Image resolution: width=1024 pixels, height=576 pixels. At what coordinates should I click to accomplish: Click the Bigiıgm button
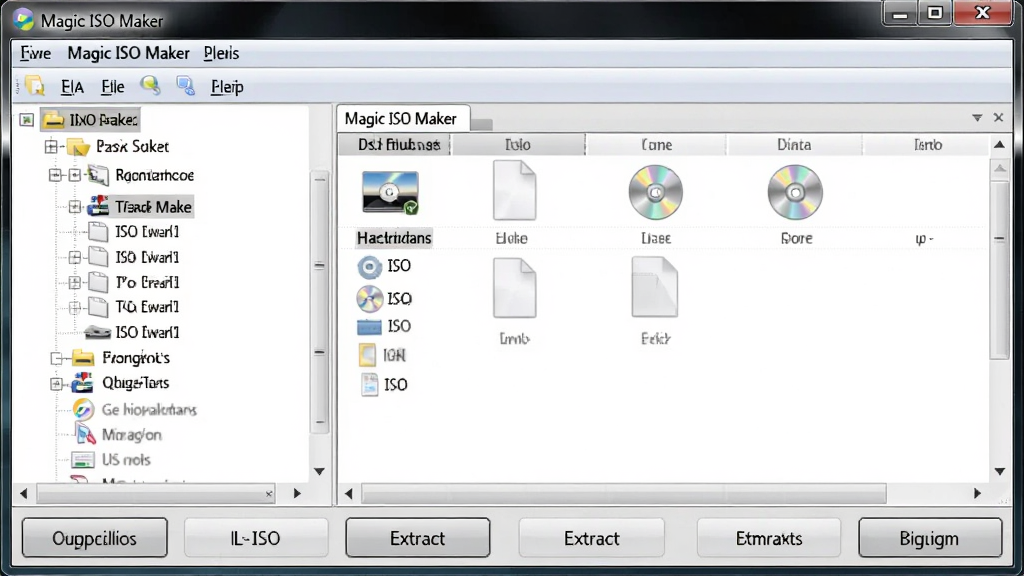pos(930,538)
